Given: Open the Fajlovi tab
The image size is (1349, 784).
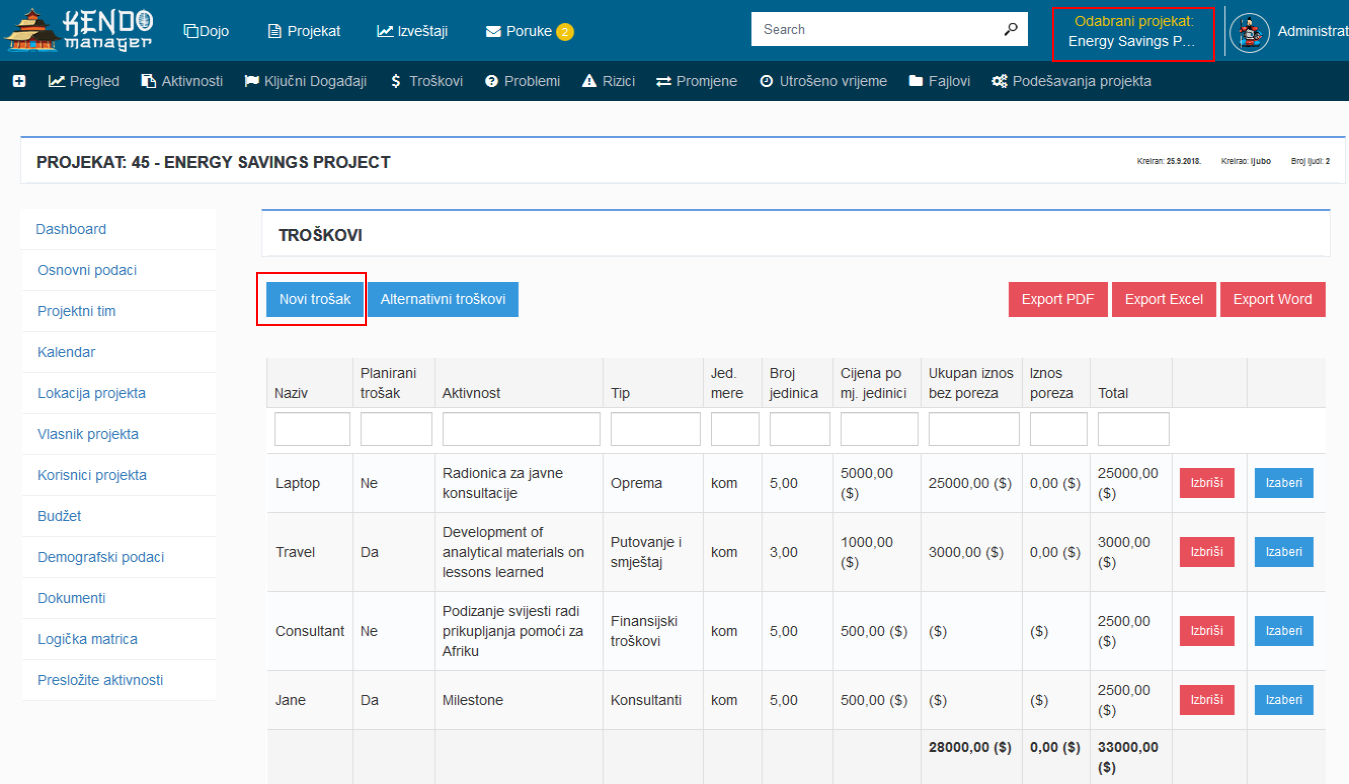Looking at the screenshot, I should tap(939, 81).
